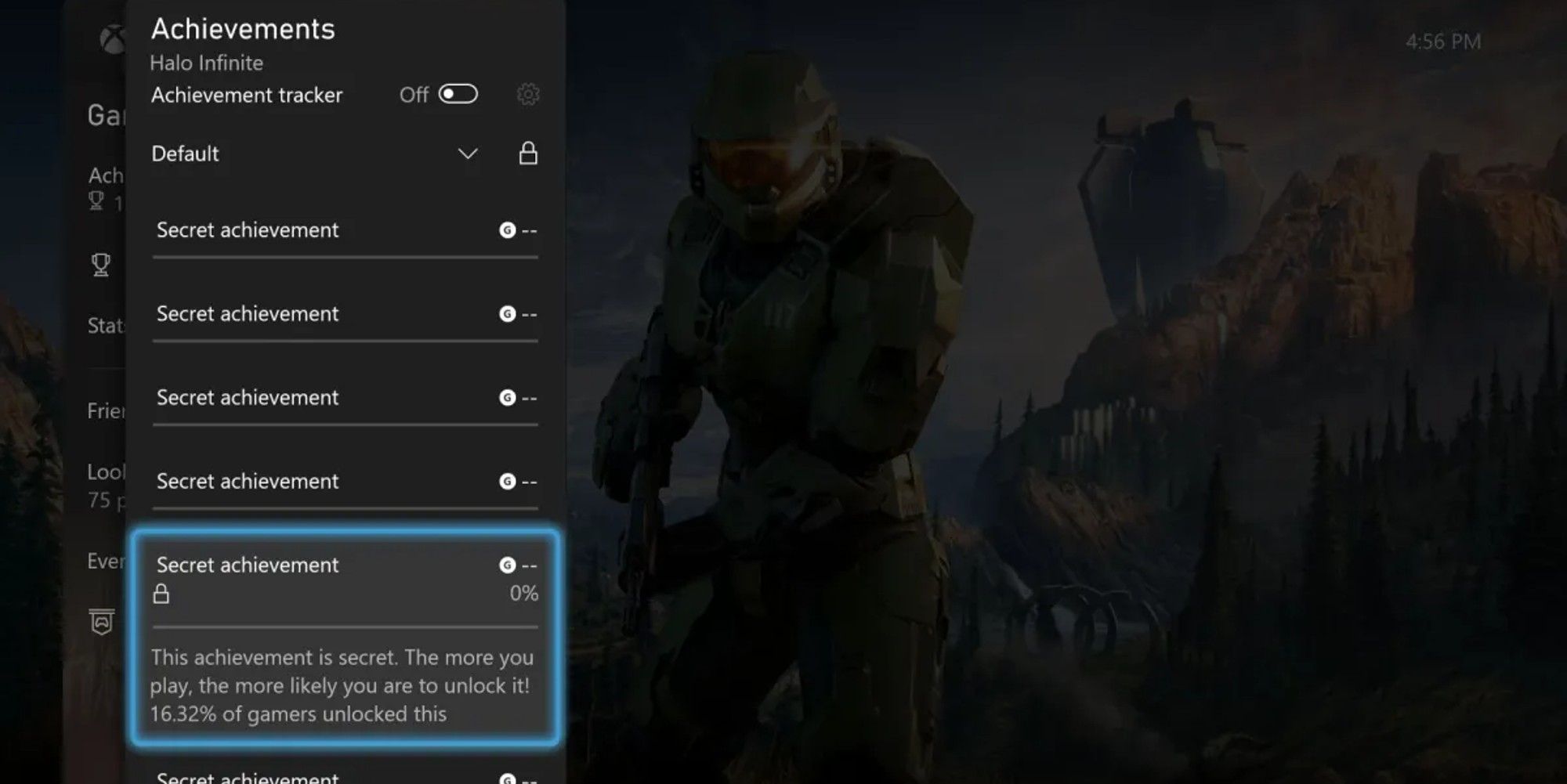Click the Xbox logo in guide
Screen dimensions: 1567x784
113,39
